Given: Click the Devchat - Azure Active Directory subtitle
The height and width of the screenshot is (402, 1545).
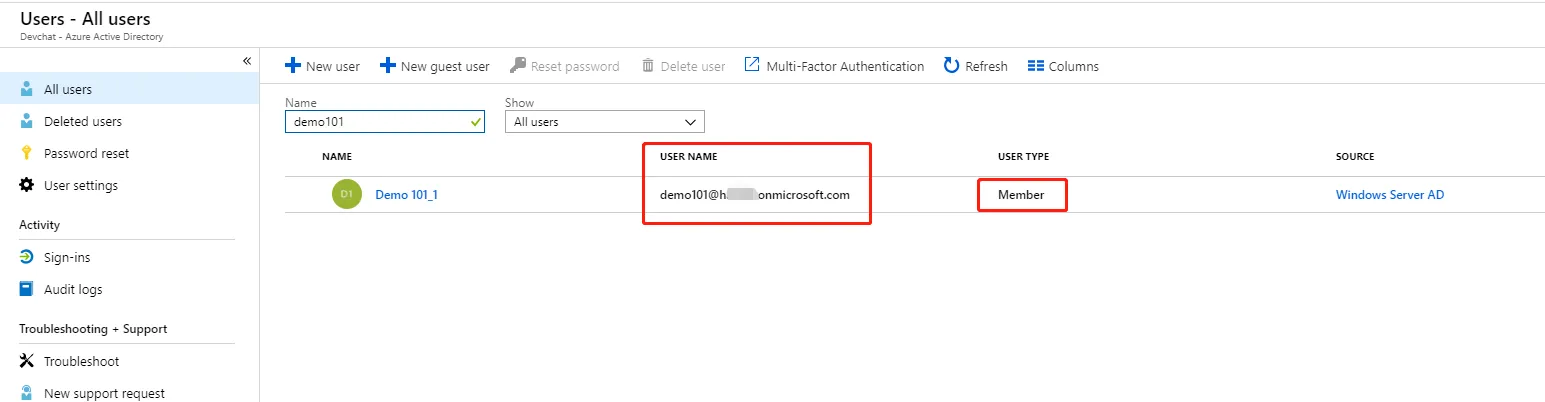Looking at the screenshot, I should [91, 37].
